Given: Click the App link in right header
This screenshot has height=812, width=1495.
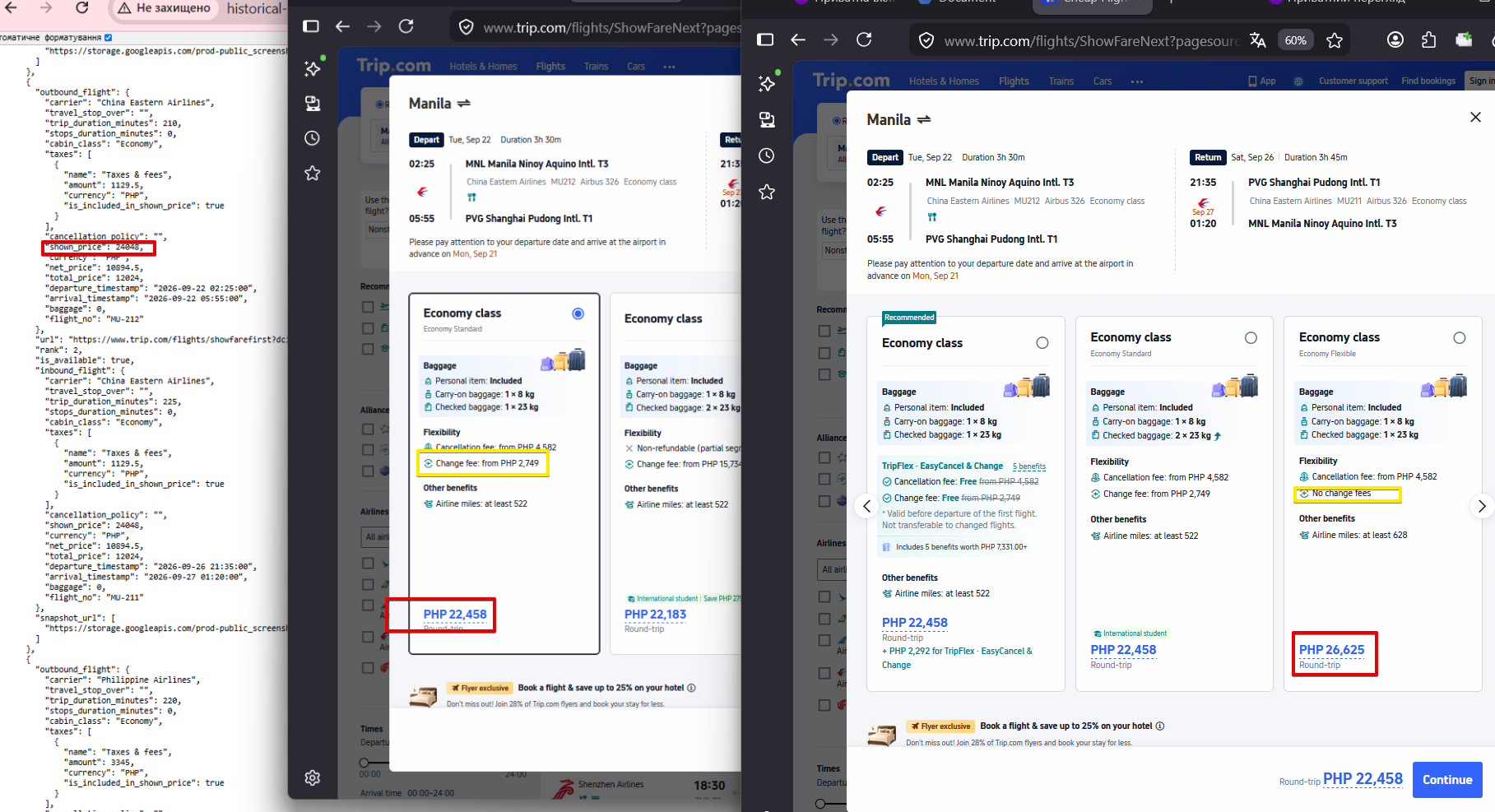Looking at the screenshot, I should (x=1262, y=81).
